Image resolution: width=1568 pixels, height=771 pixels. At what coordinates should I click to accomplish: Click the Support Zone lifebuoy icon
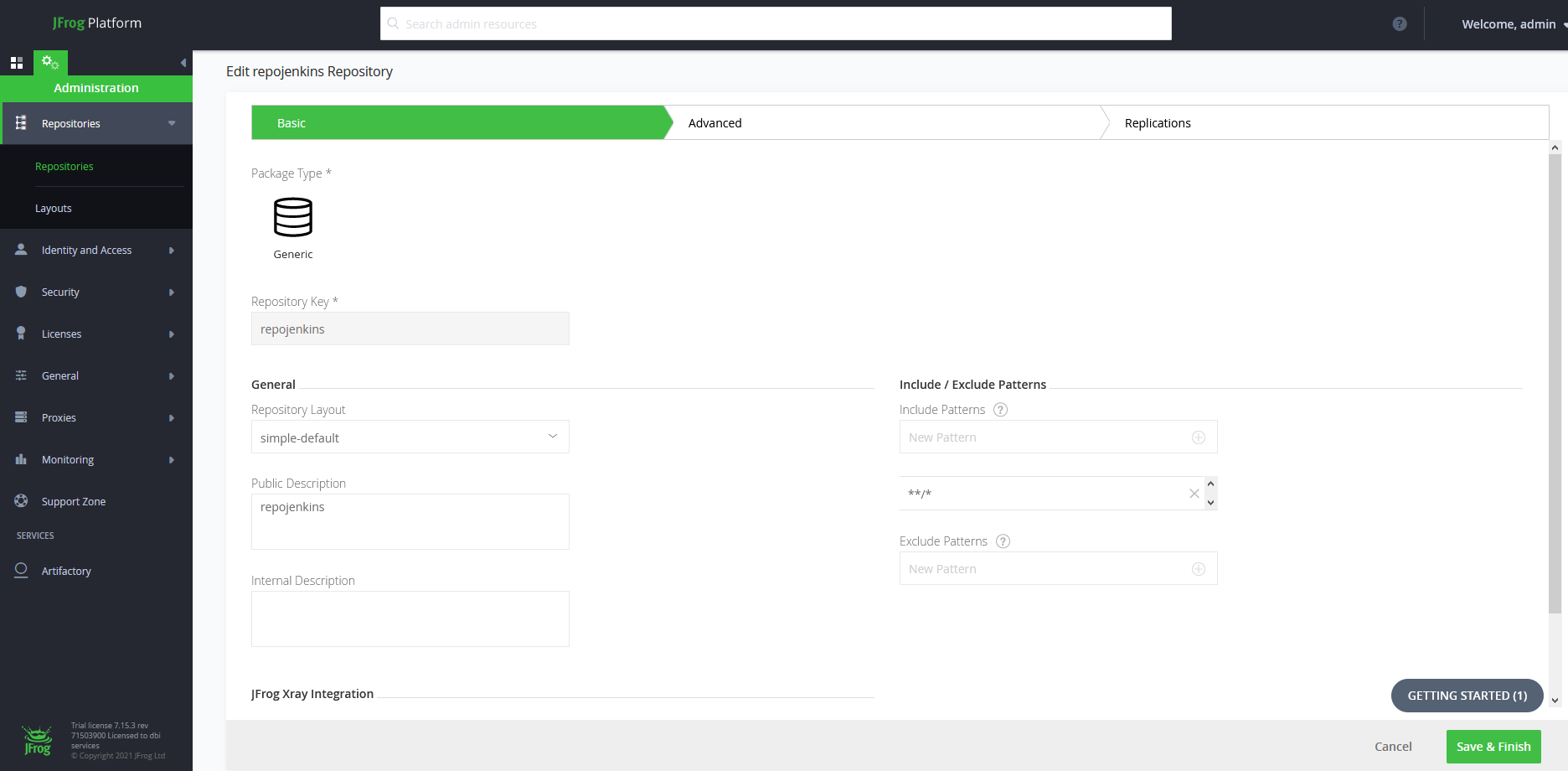21,501
